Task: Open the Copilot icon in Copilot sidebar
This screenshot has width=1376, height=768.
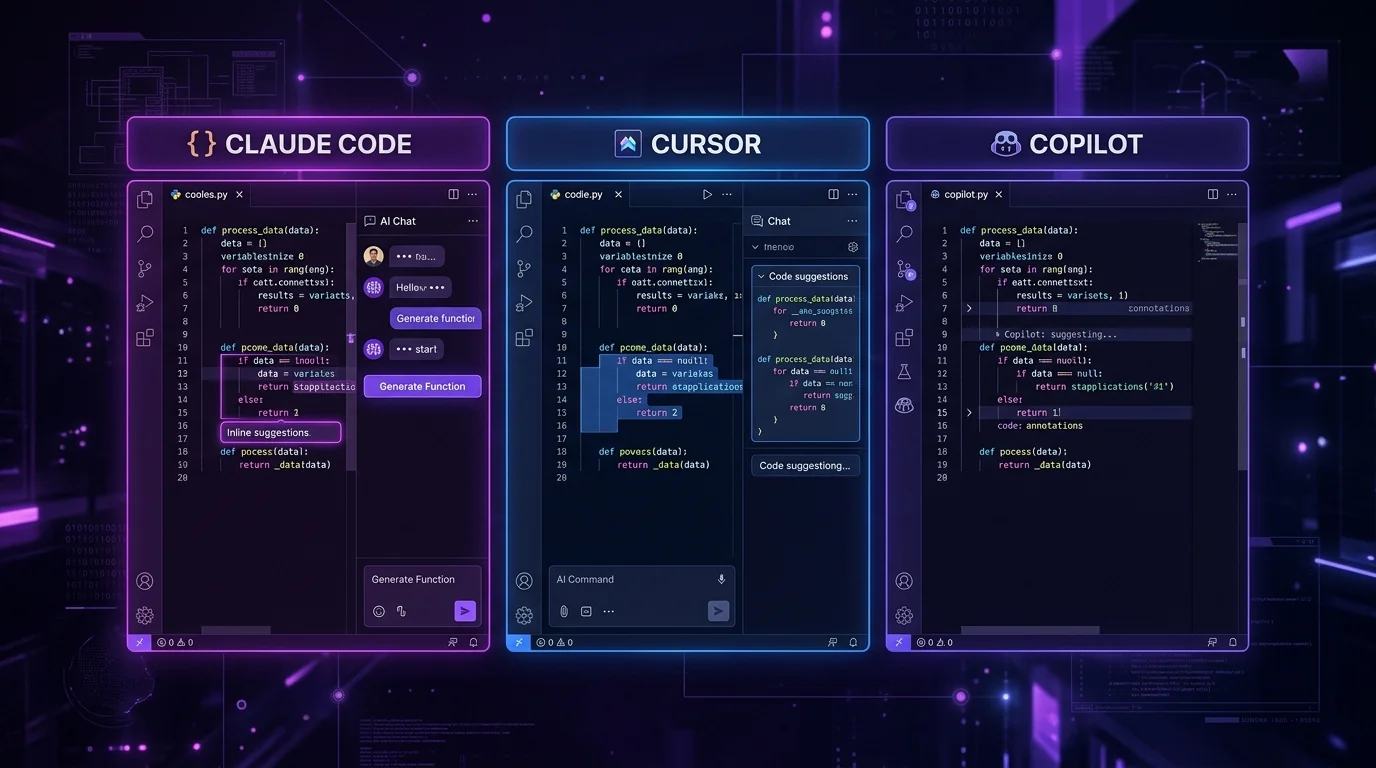Action: [904, 405]
